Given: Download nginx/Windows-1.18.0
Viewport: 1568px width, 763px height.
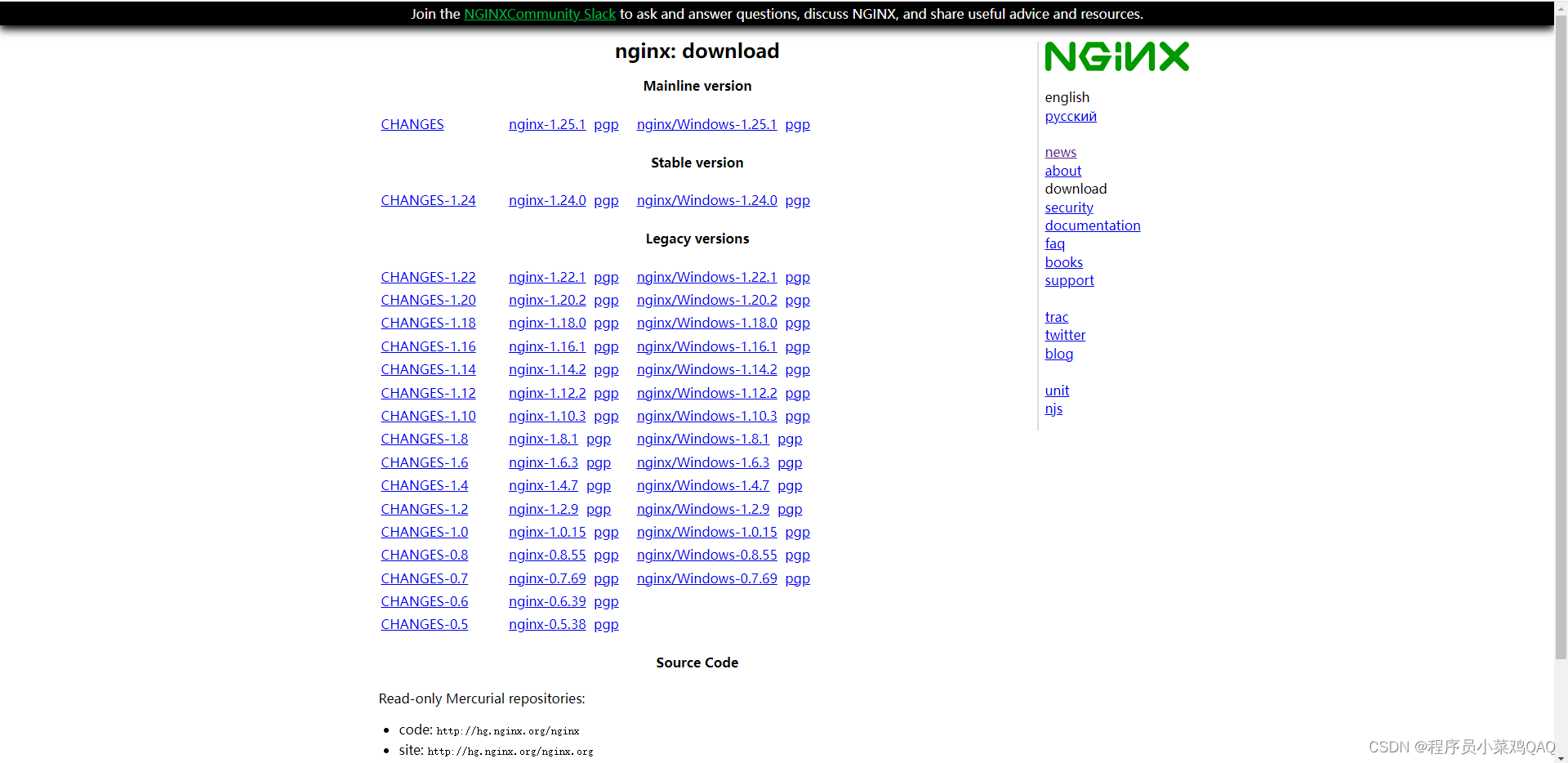Looking at the screenshot, I should click(x=706, y=323).
